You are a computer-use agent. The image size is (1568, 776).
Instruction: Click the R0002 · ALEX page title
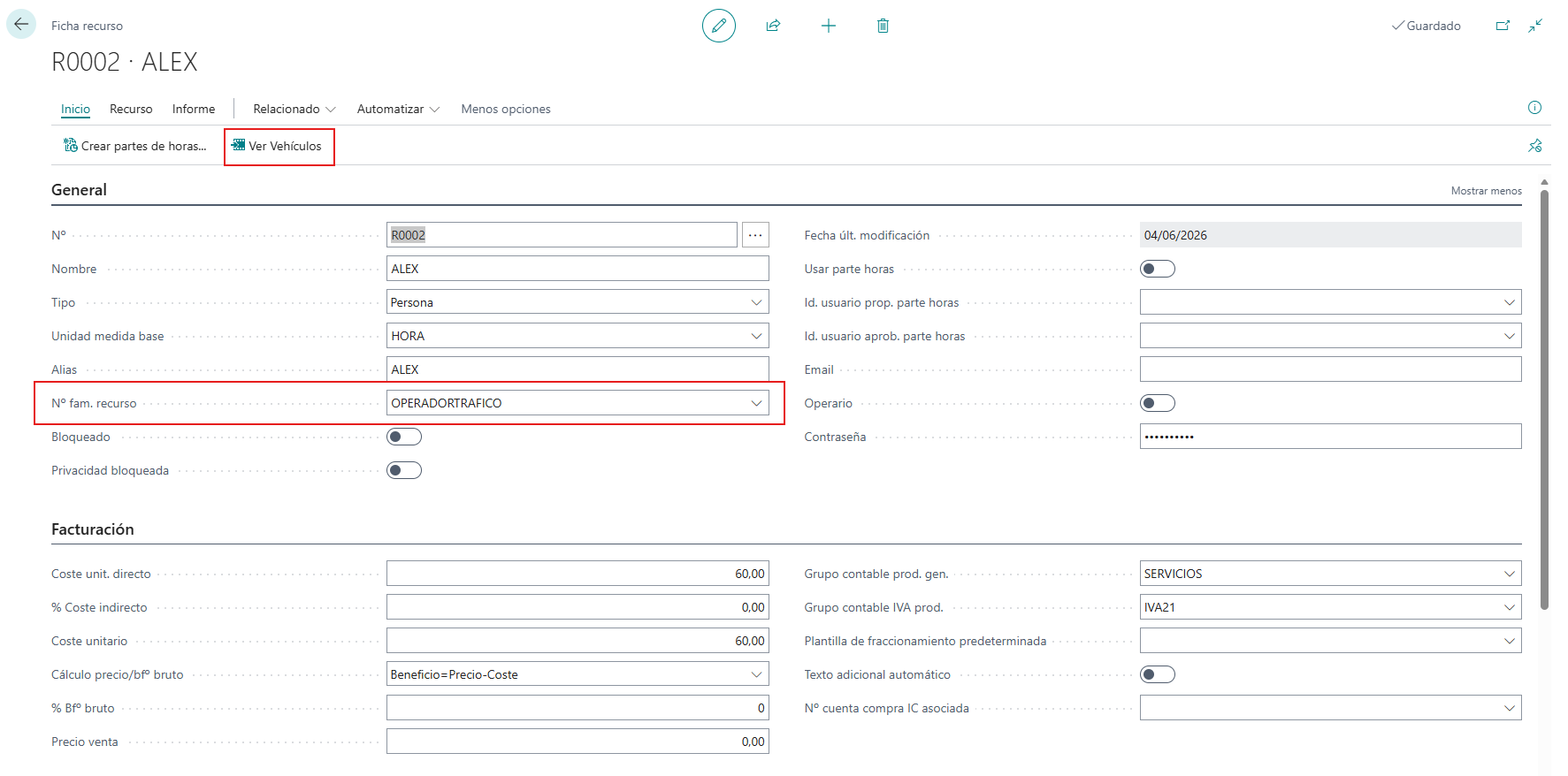(x=125, y=62)
